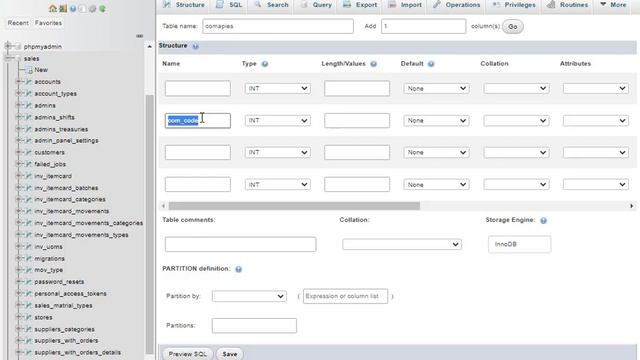The image size is (640, 360).
Task: Click the inv_uoms table icon in tree
Action: [x=29, y=247]
